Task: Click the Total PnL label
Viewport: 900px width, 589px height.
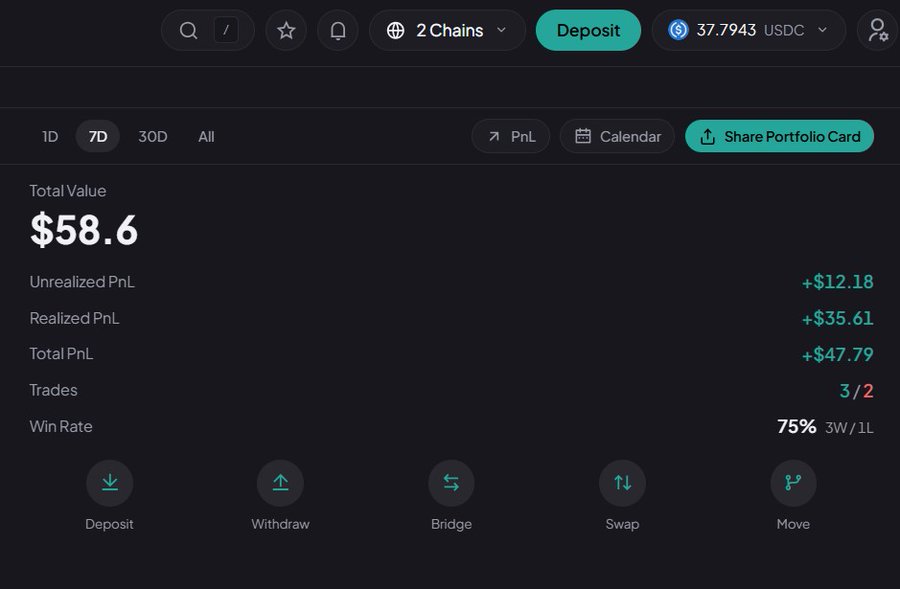Action: coord(61,354)
